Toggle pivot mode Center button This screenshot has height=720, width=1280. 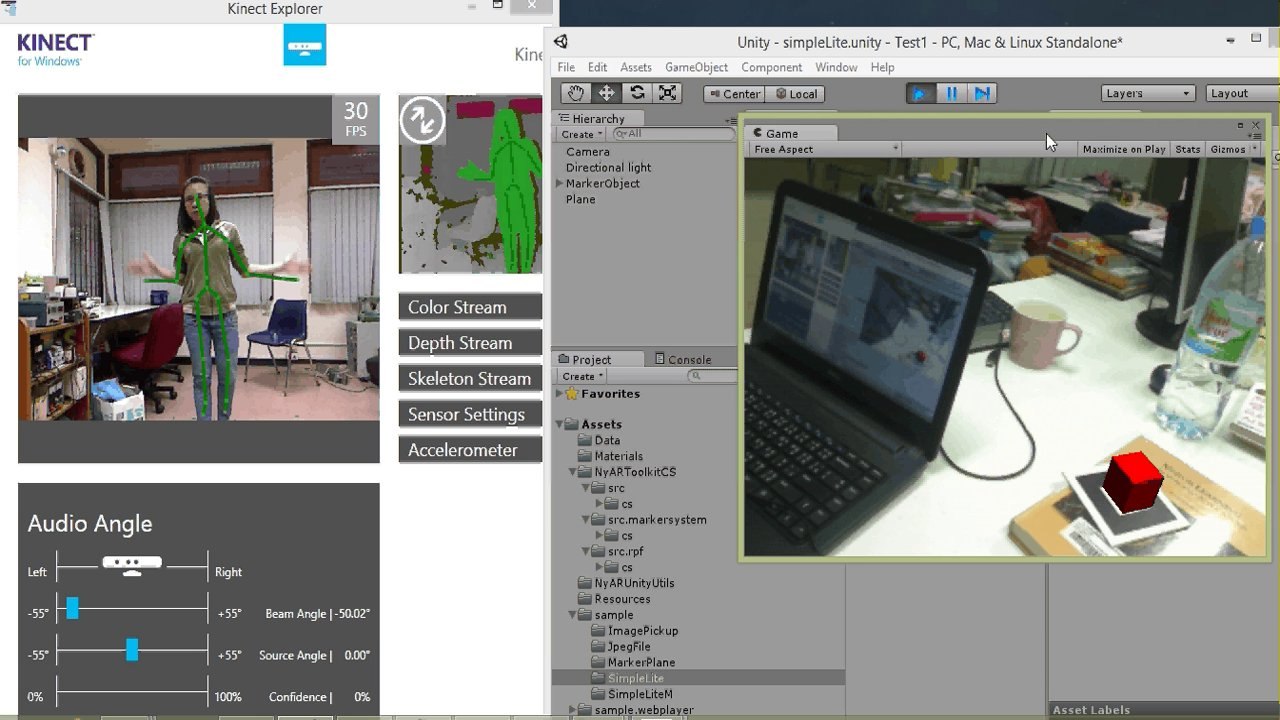(733, 94)
